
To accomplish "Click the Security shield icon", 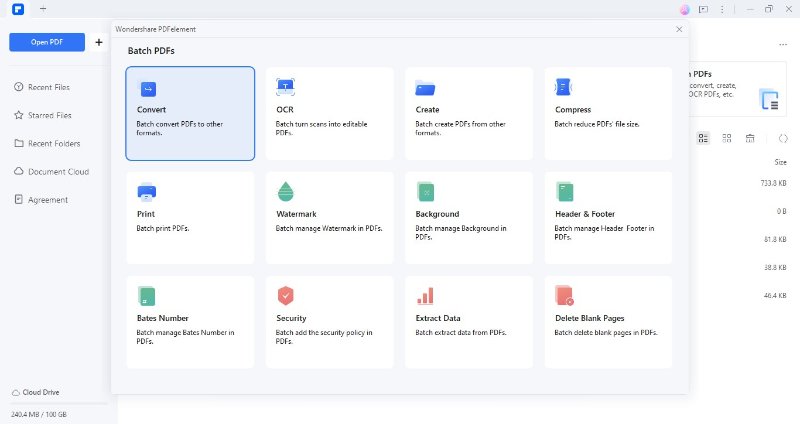I will (286, 296).
